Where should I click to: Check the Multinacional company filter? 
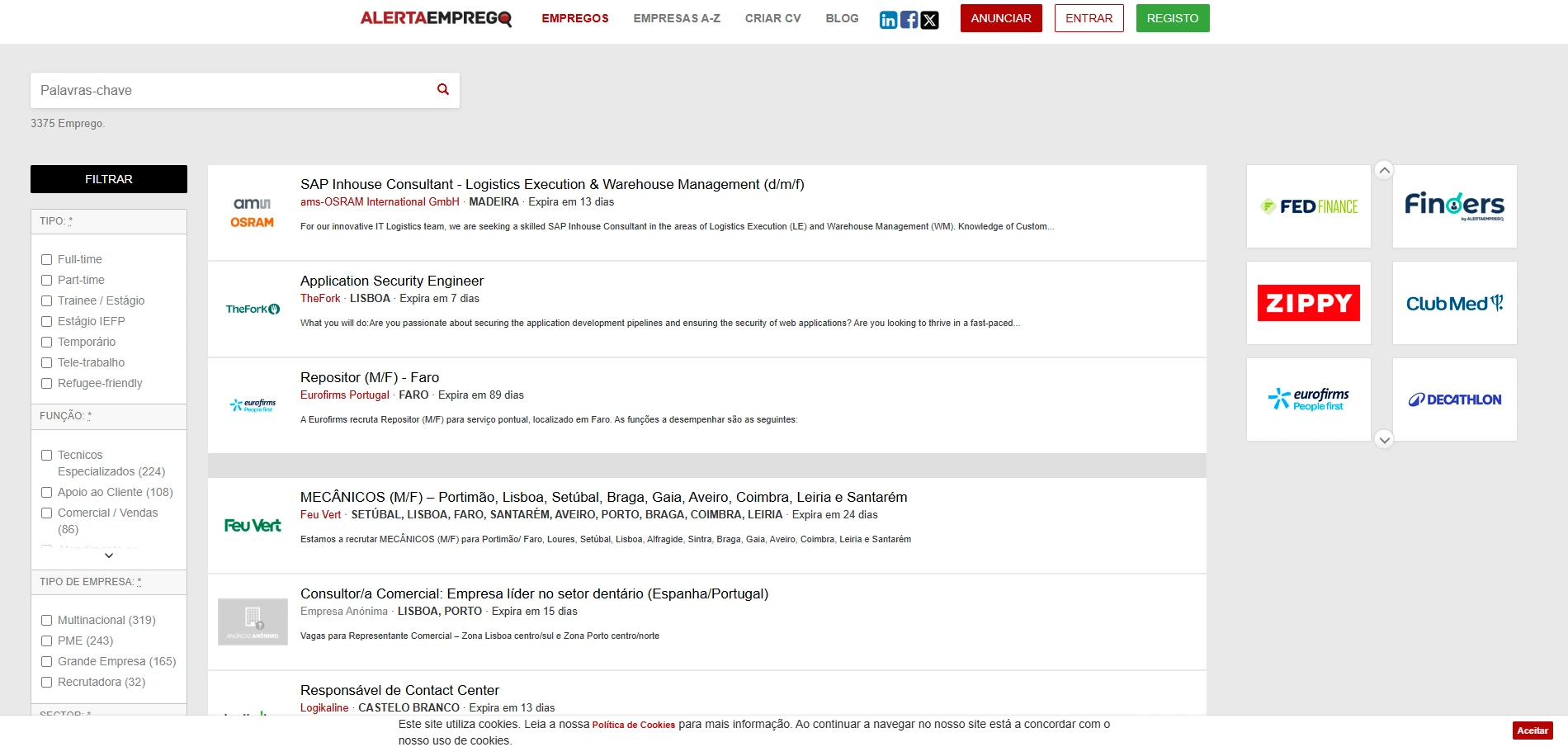[x=47, y=620]
